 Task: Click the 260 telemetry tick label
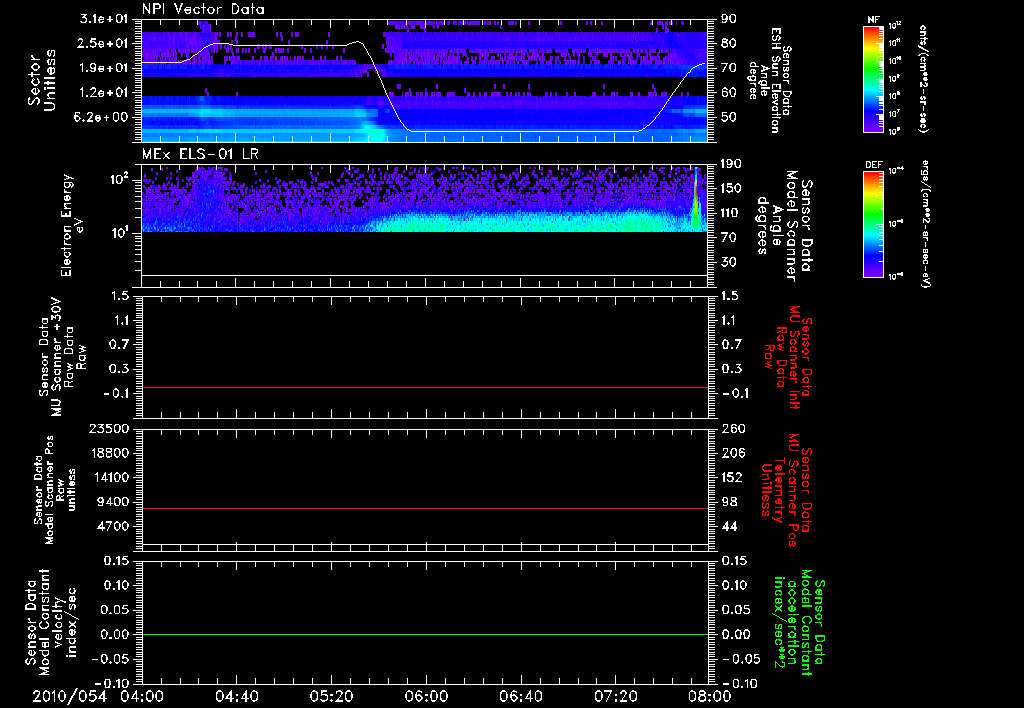click(732, 429)
